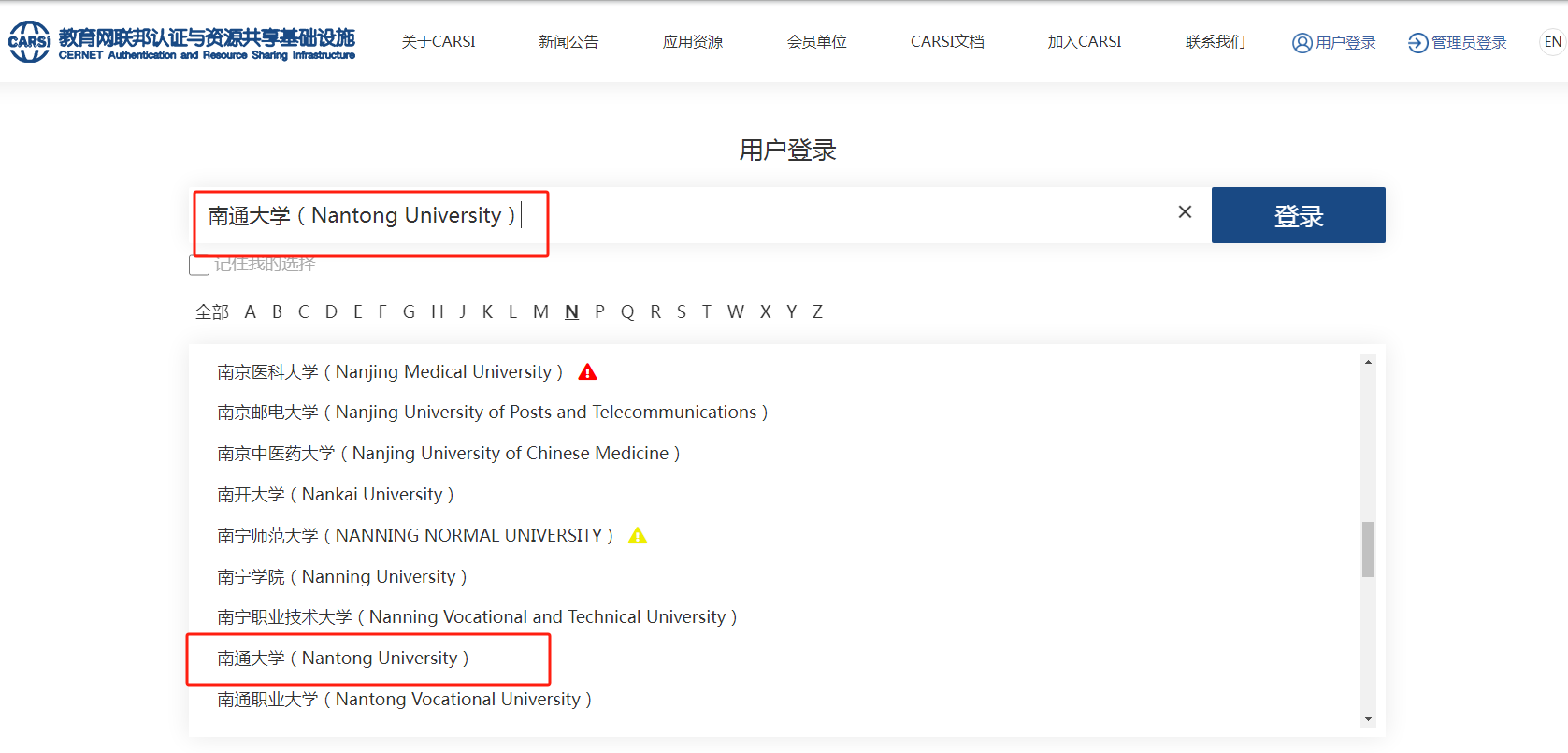1568x753 pixels.
Task: Filter universities by letter T
Action: pos(707,312)
